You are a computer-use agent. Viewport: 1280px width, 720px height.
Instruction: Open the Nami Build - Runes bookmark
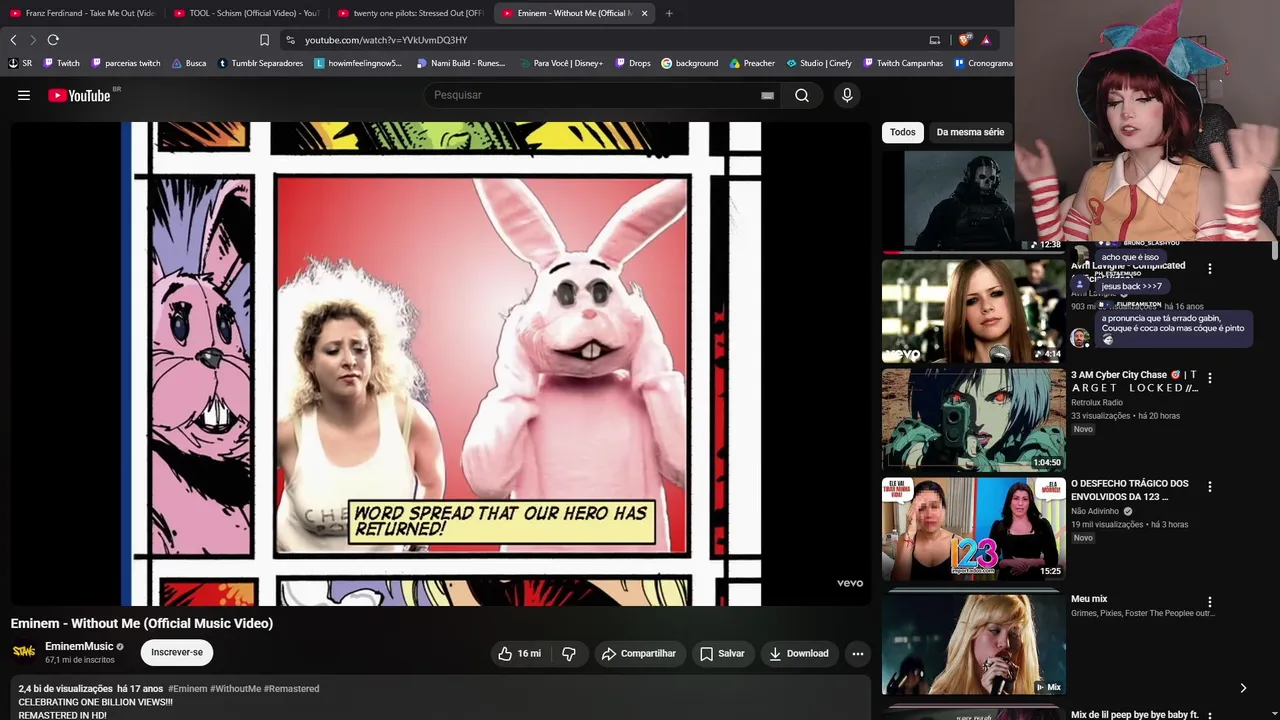coord(461,63)
